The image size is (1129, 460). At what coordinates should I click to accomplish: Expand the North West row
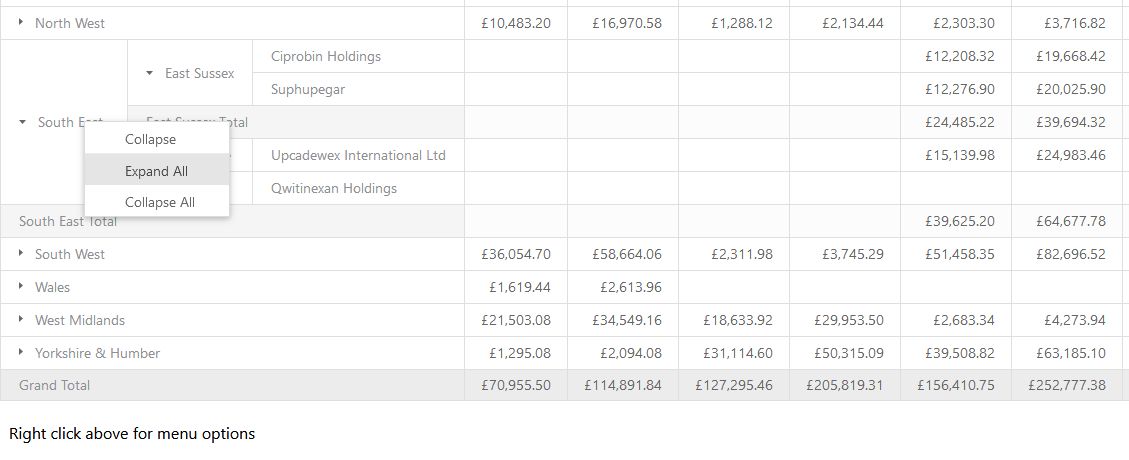22,23
